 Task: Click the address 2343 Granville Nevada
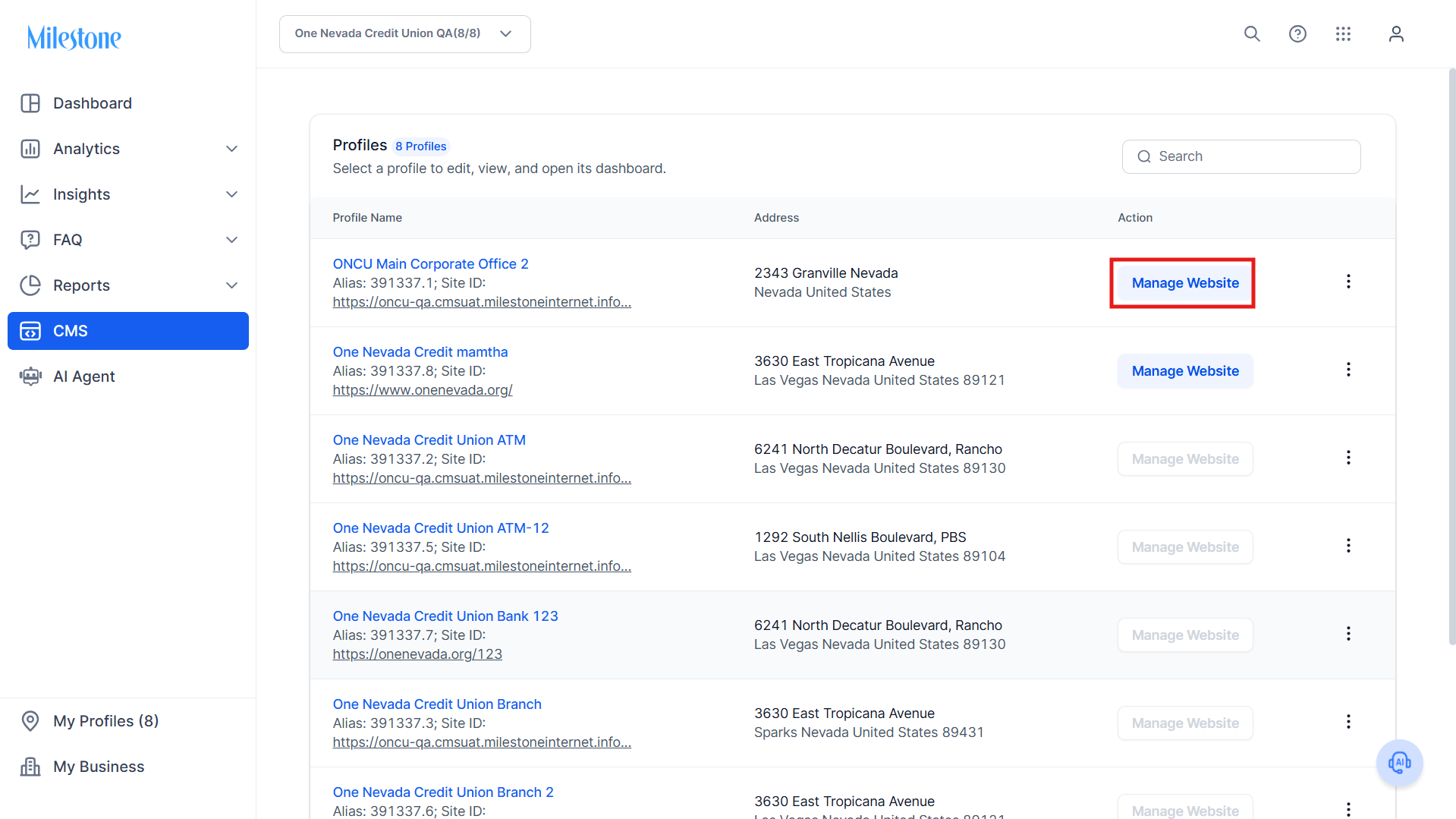point(826,273)
